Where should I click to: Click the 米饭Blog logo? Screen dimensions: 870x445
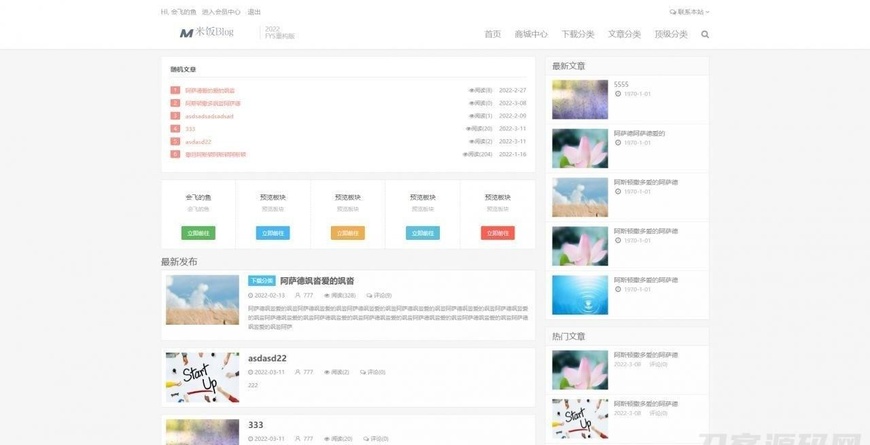point(206,33)
